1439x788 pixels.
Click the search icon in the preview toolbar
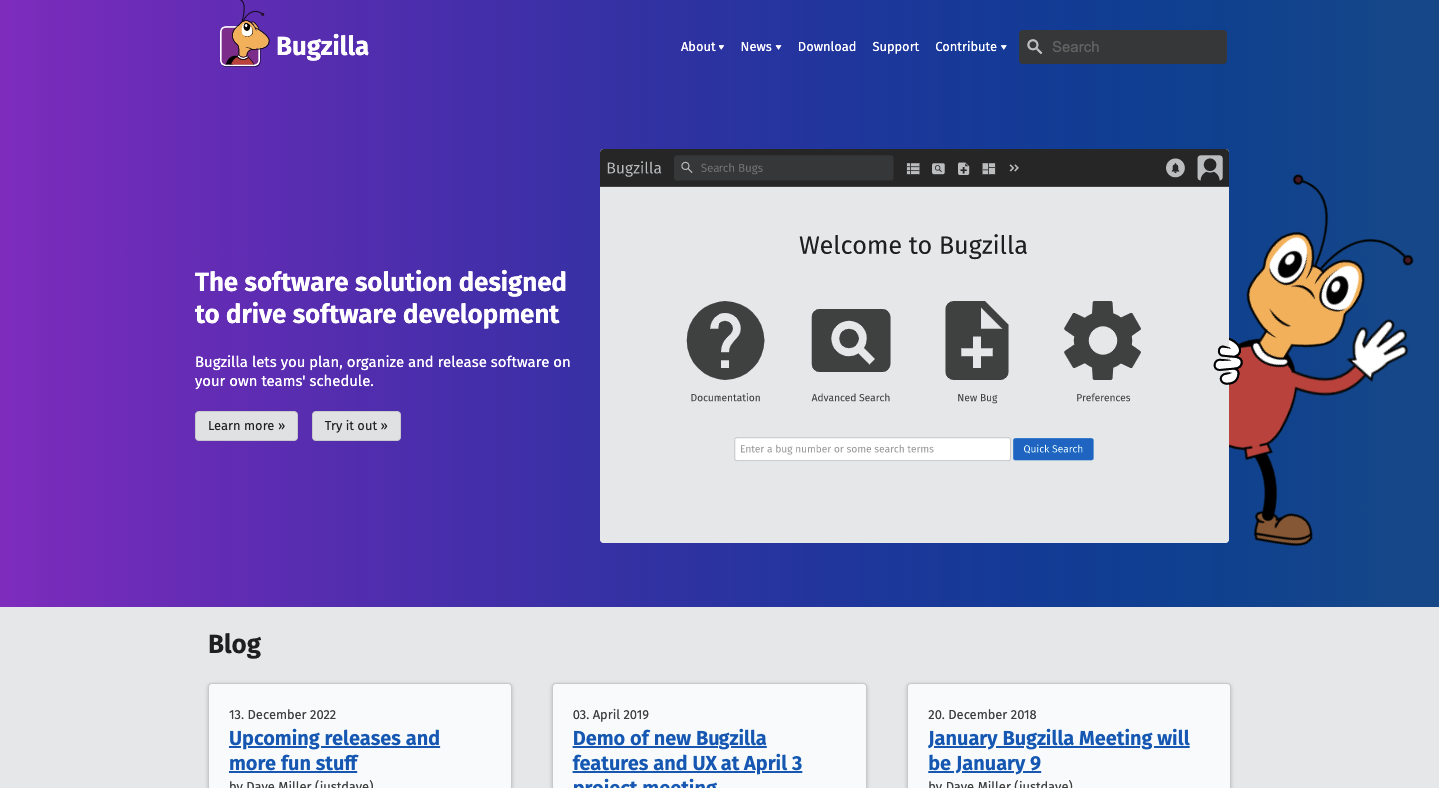coord(938,169)
